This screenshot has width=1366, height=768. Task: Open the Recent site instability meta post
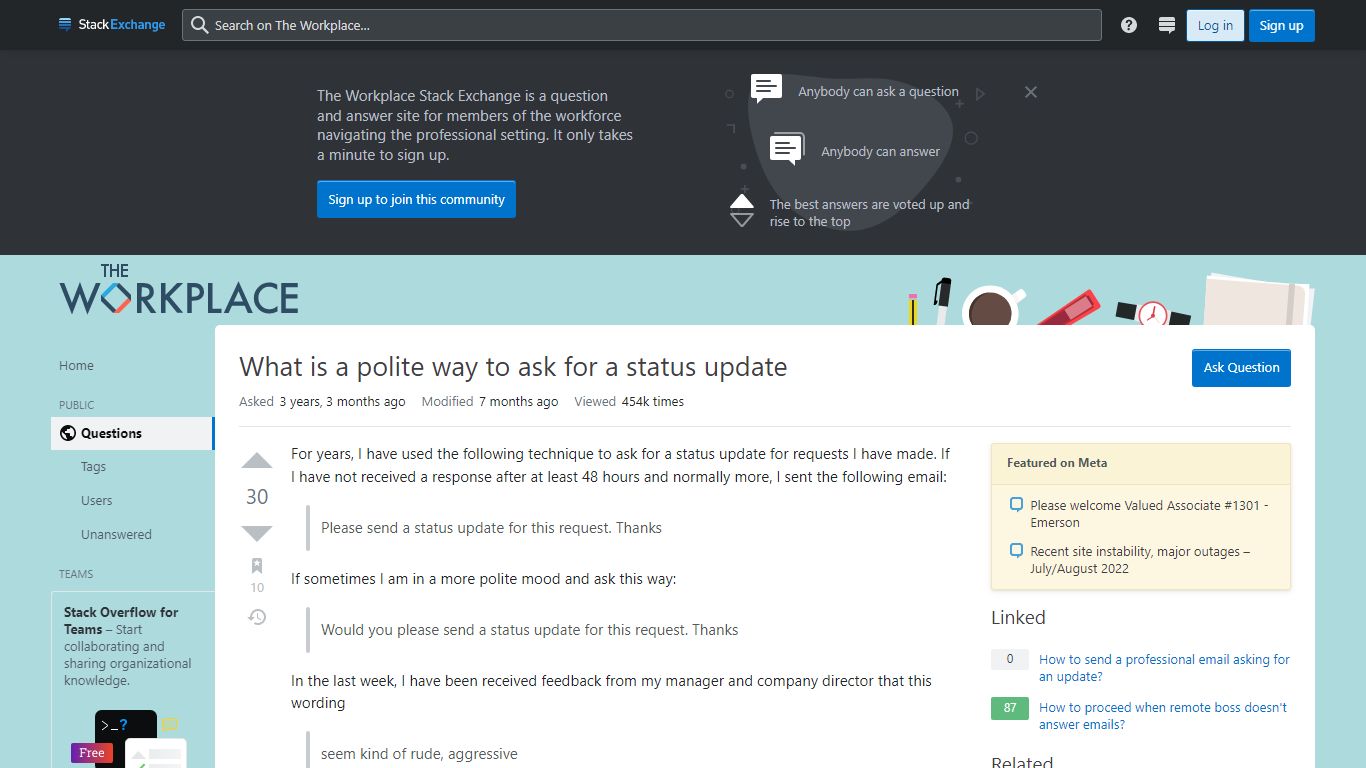pyautogui.click(x=1140, y=559)
